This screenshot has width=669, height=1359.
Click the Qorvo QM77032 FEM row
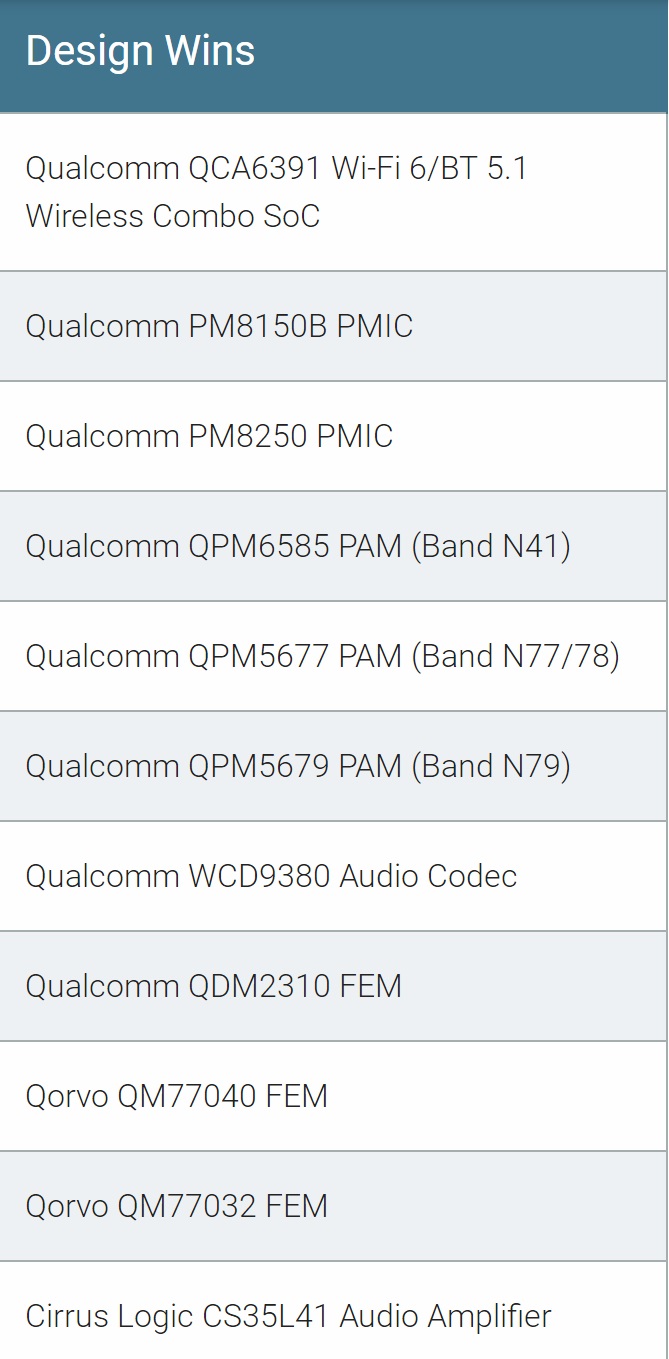point(176,1206)
